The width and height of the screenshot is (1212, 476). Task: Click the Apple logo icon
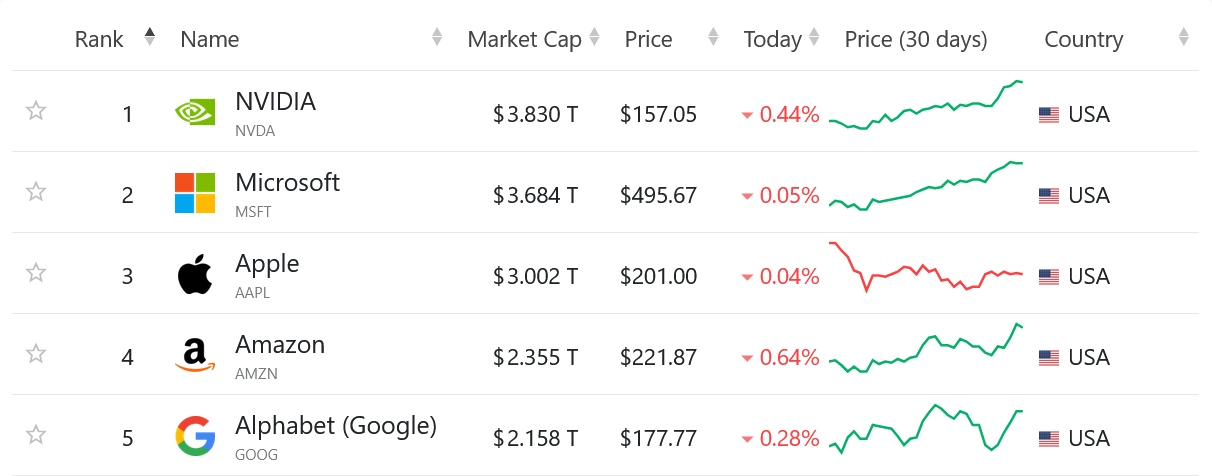coord(195,275)
